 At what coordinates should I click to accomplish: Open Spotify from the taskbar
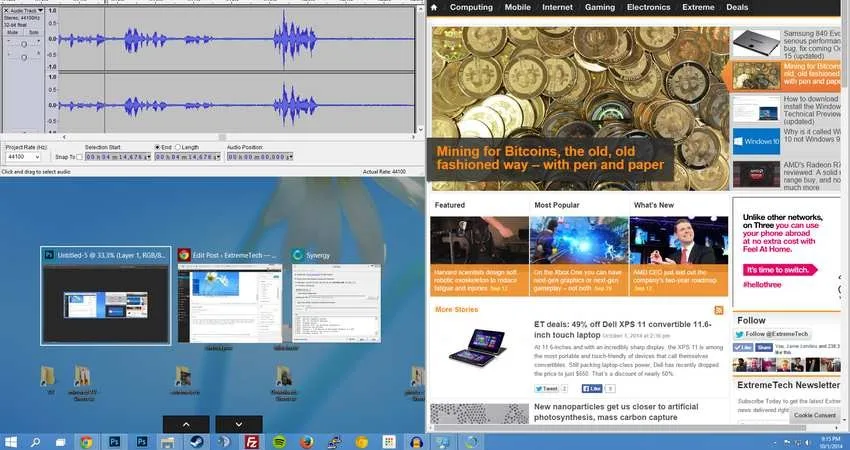click(279, 442)
